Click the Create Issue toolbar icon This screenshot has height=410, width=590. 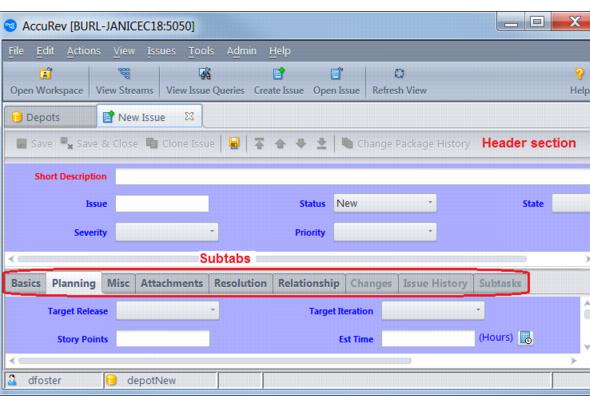point(279,73)
